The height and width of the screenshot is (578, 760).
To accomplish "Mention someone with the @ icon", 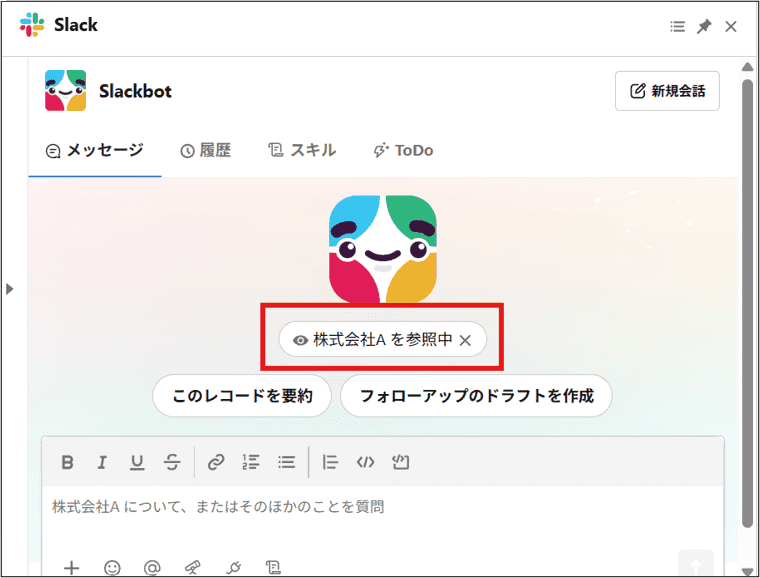I will coord(152,567).
